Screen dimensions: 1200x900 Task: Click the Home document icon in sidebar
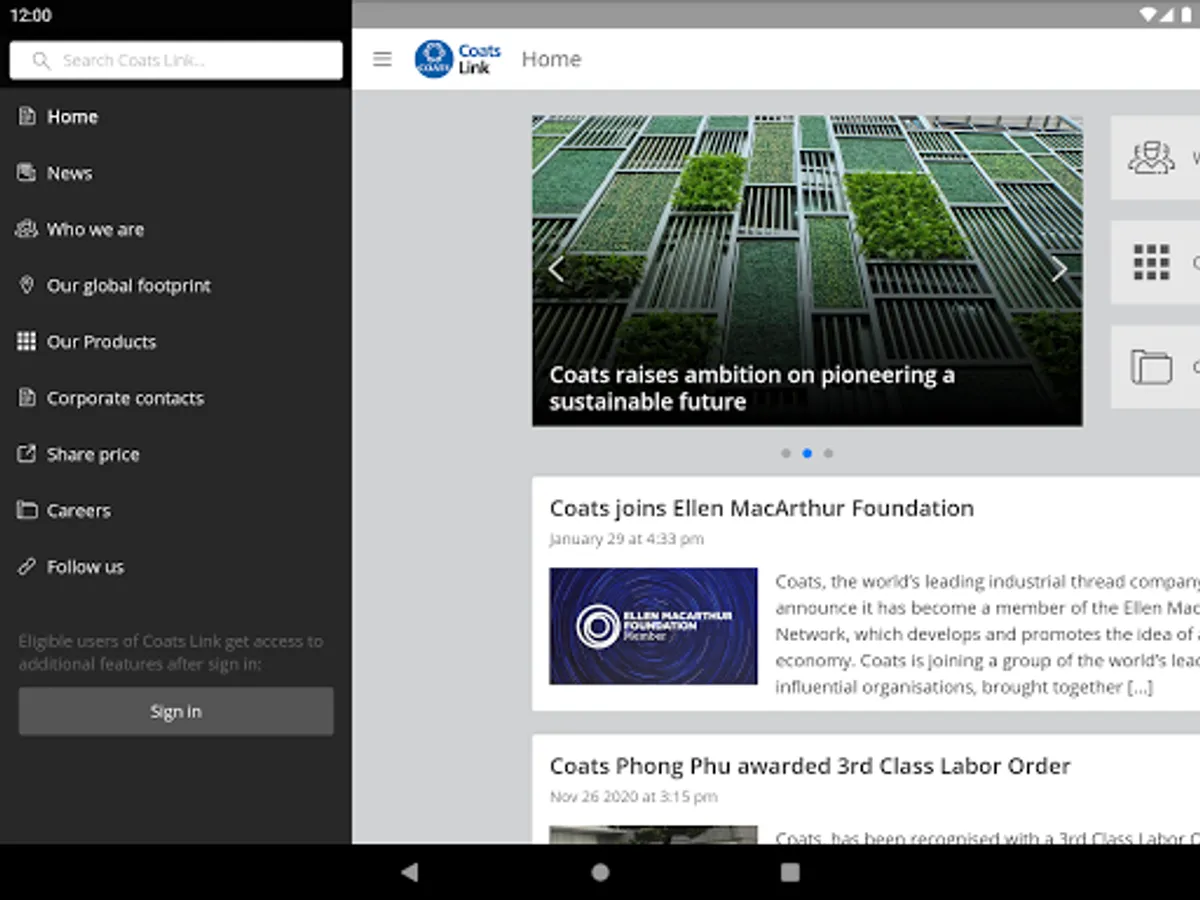pyautogui.click(x=27, y=116)
